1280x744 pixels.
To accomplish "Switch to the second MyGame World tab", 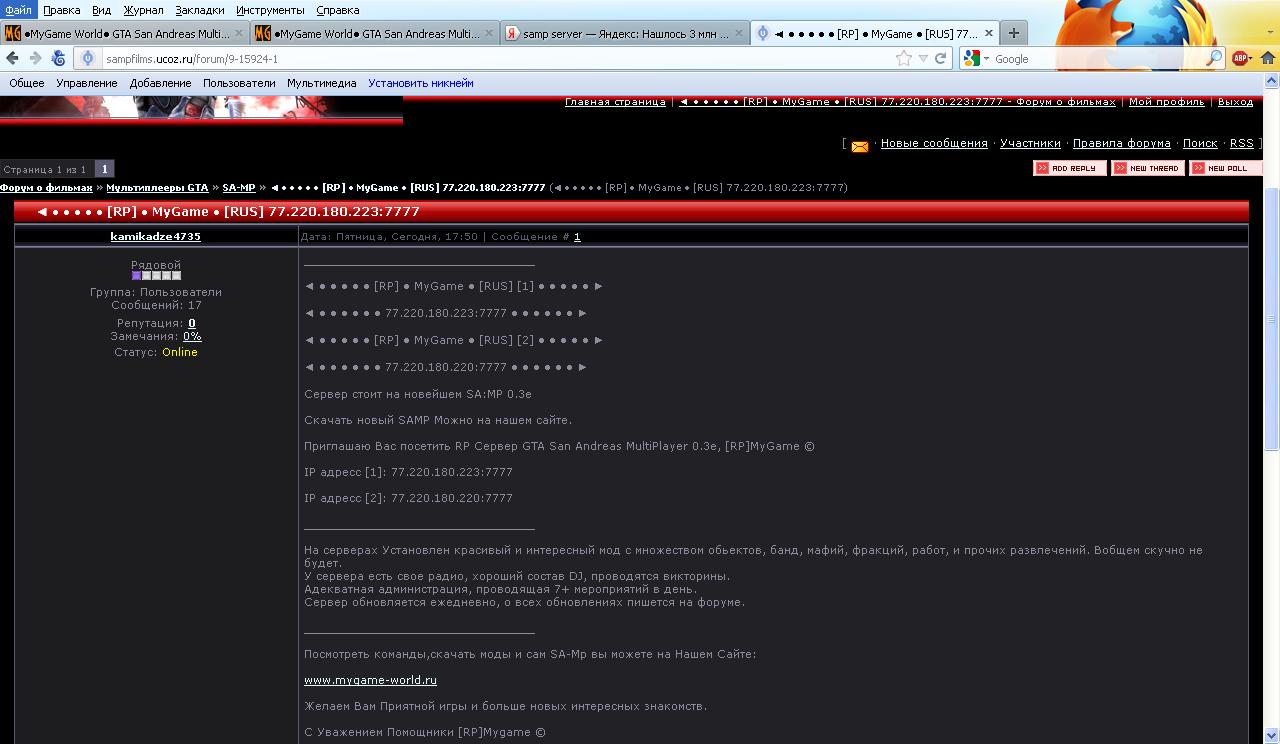I will pyautogui.click(x=374, y=33).
